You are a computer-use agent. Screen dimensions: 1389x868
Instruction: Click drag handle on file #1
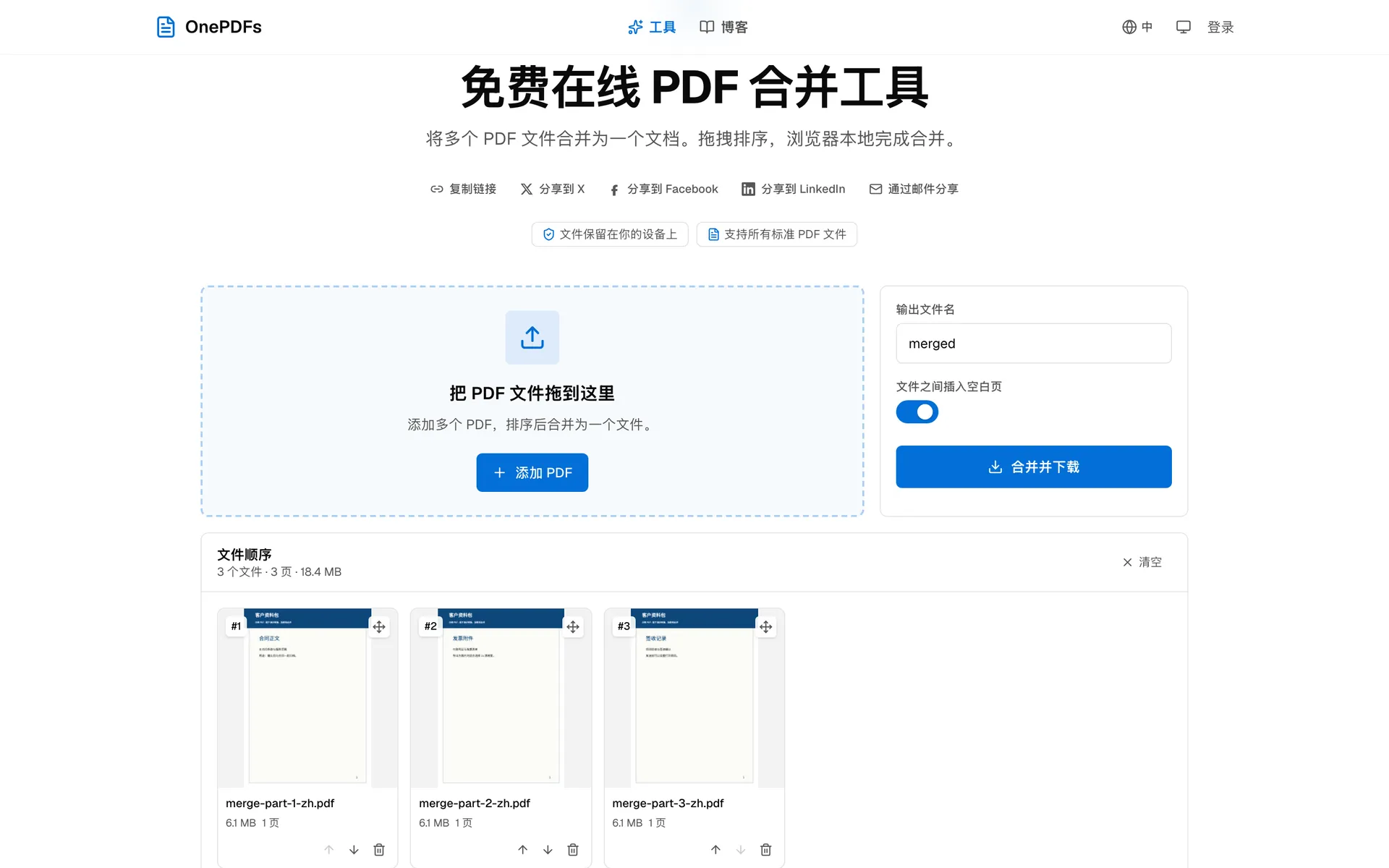click(379, 626)
